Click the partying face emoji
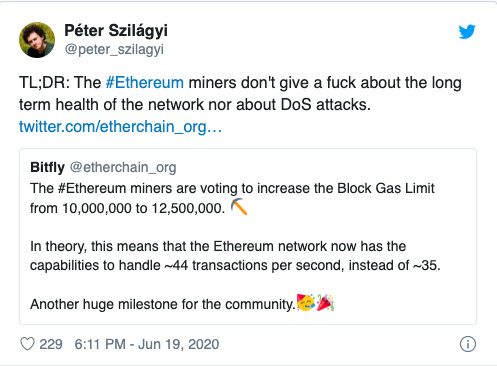The width and height of the screenshot is (497, 366). (x=306, y=303)
